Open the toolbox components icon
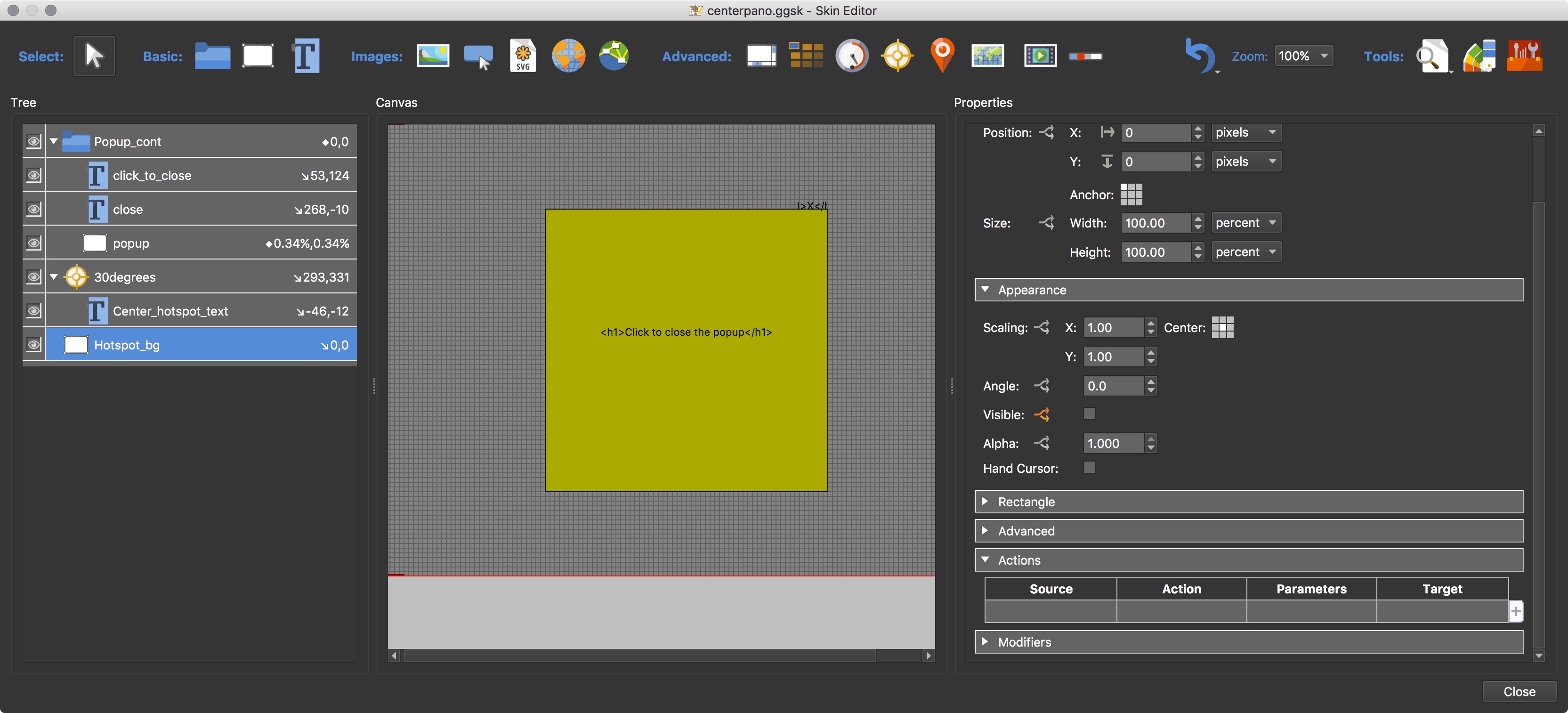Image resolution: width=1568 pixels, height=713 pixels. tap(1524, 56)
